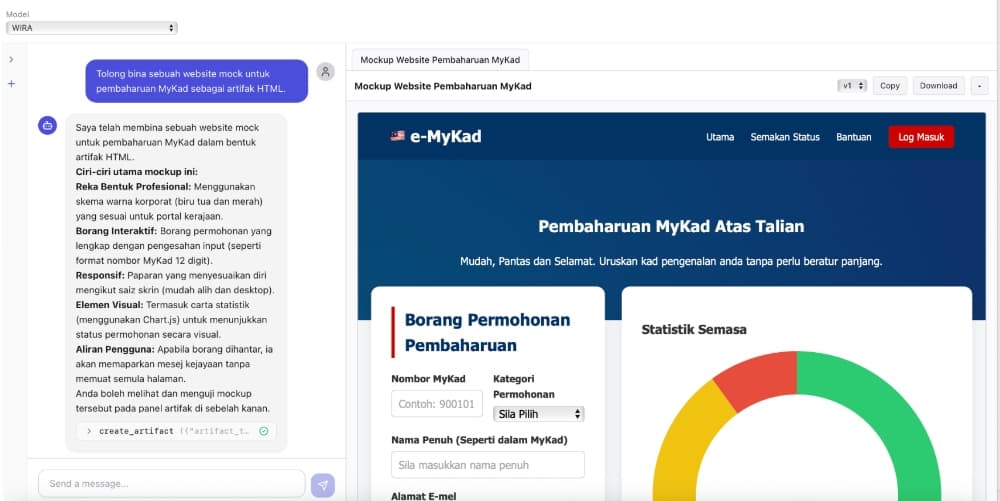Click the assistant bot avatar icon
Viewport: 1000px width, 501px height.
tap(47, 126)
